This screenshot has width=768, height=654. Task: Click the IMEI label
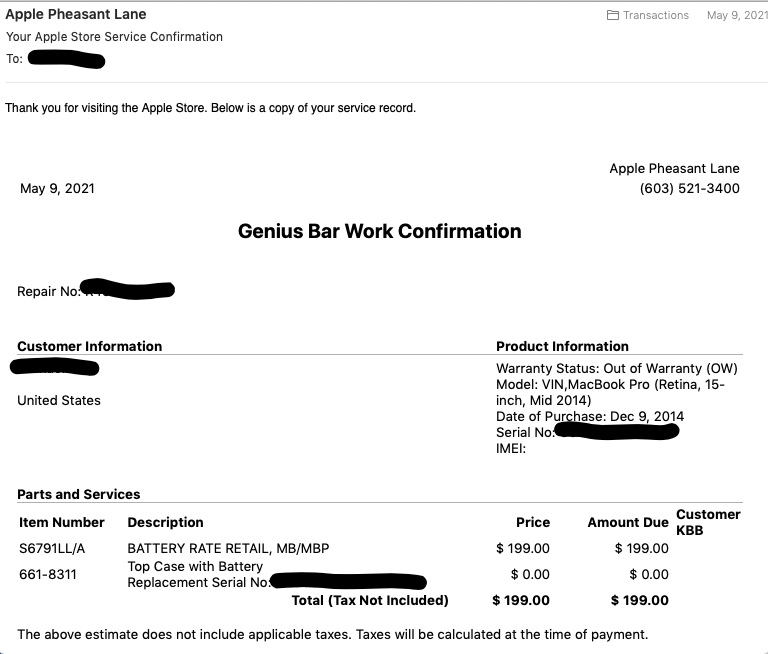(511, 449)
